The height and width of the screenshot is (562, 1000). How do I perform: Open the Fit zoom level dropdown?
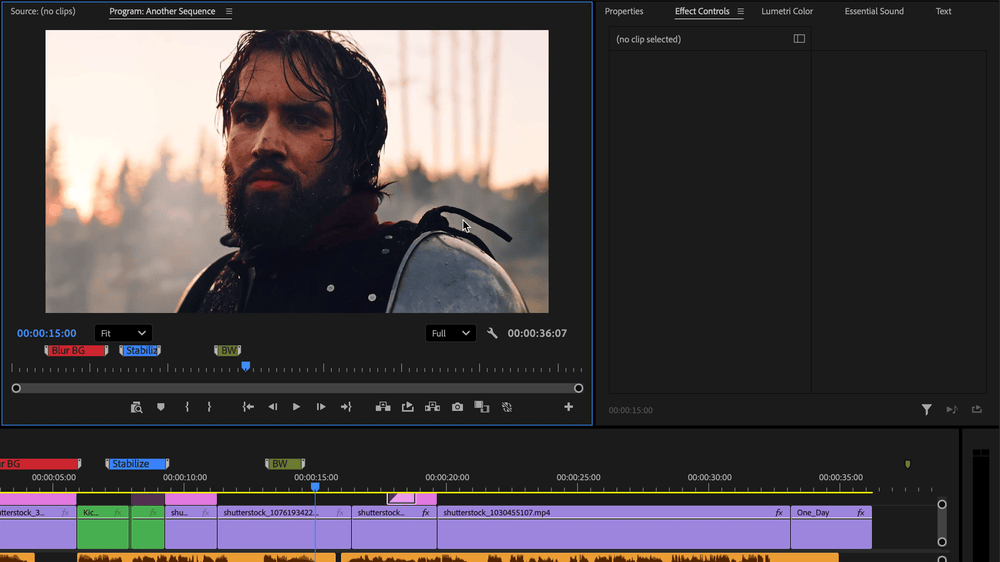[x=123, y=333]
